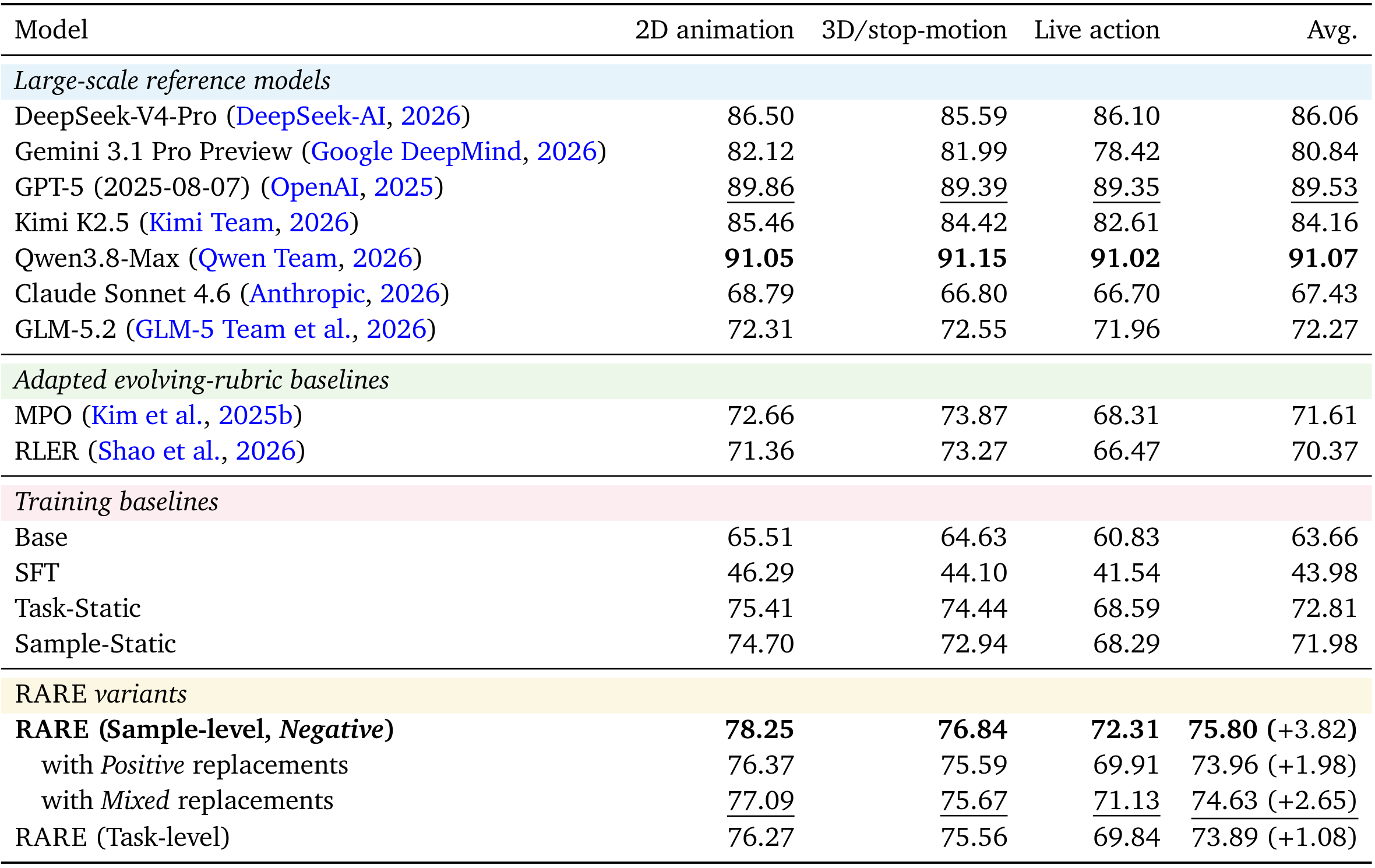Select SFT average value 43.98

1324,573
